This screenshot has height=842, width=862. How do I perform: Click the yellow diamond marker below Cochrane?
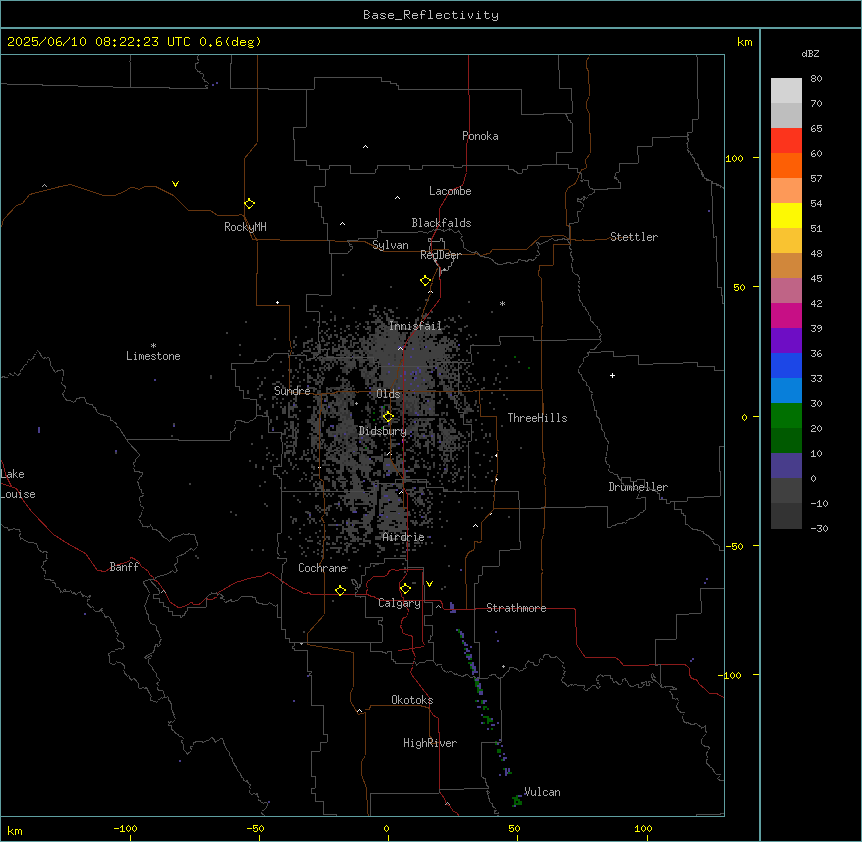[340, 590]
